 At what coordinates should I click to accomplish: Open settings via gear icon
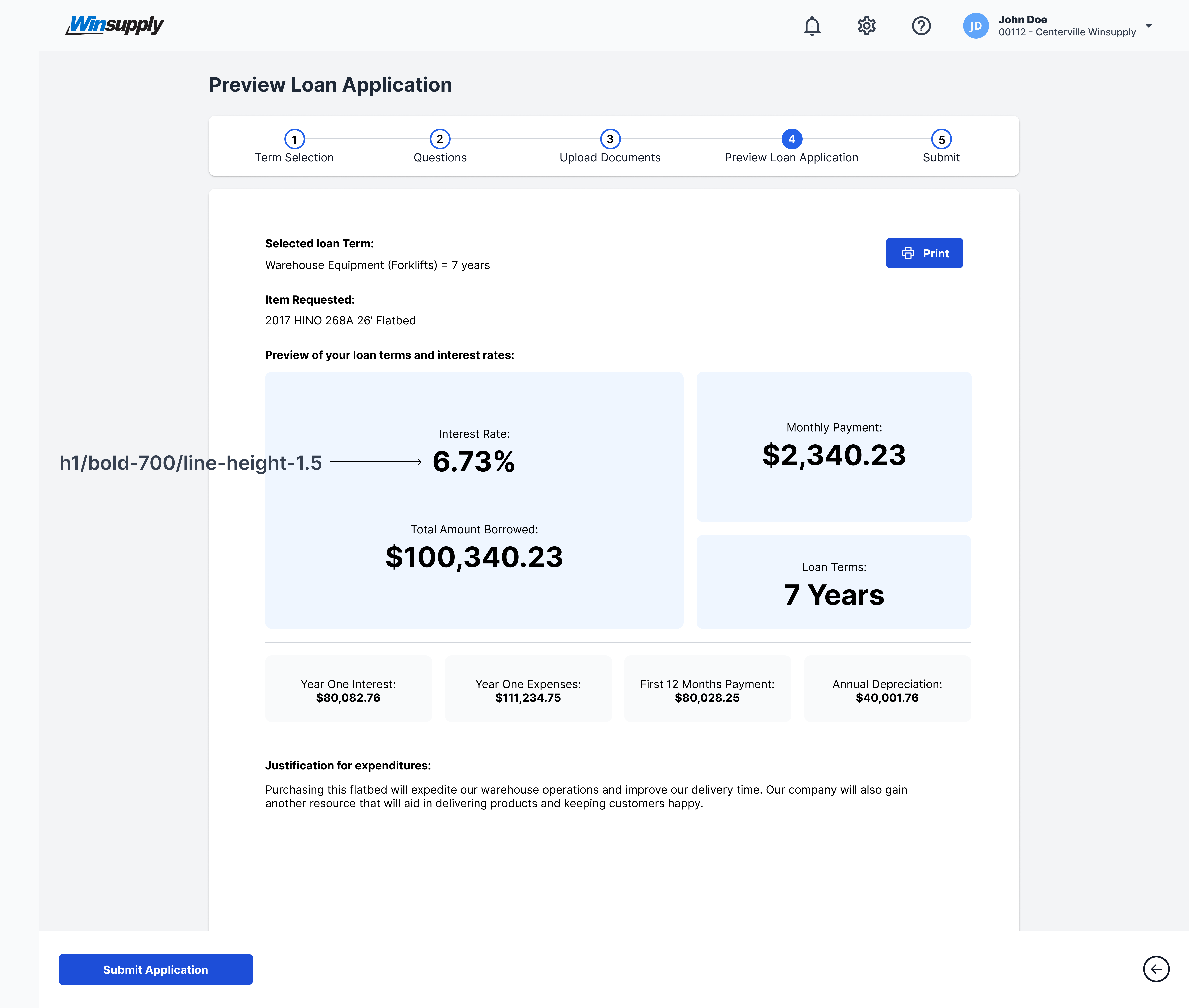tap(867, 26)
